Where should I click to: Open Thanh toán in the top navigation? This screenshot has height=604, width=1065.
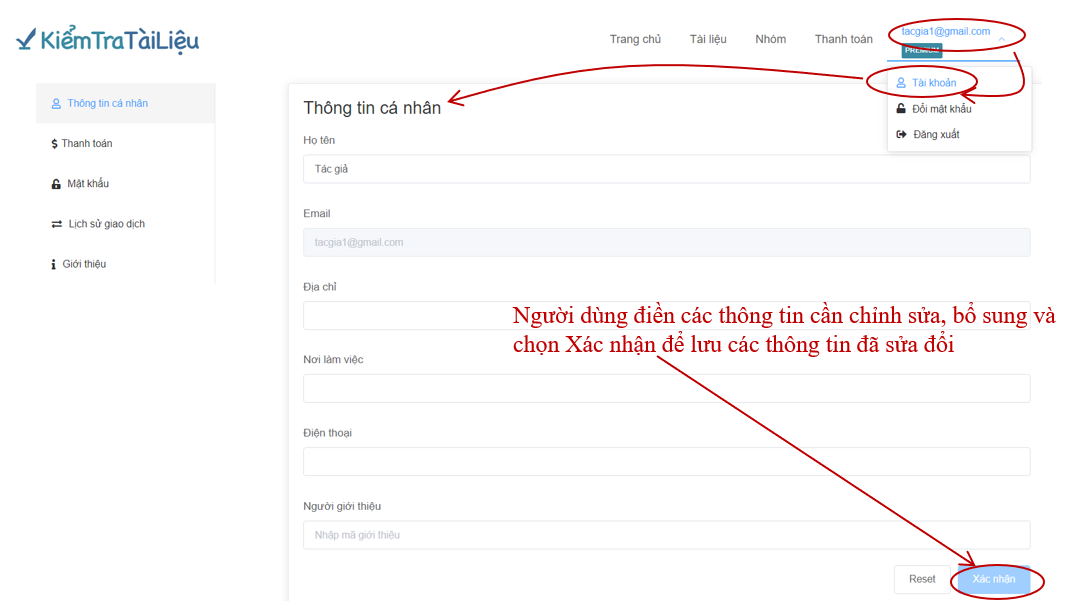[x=844, y=39]
